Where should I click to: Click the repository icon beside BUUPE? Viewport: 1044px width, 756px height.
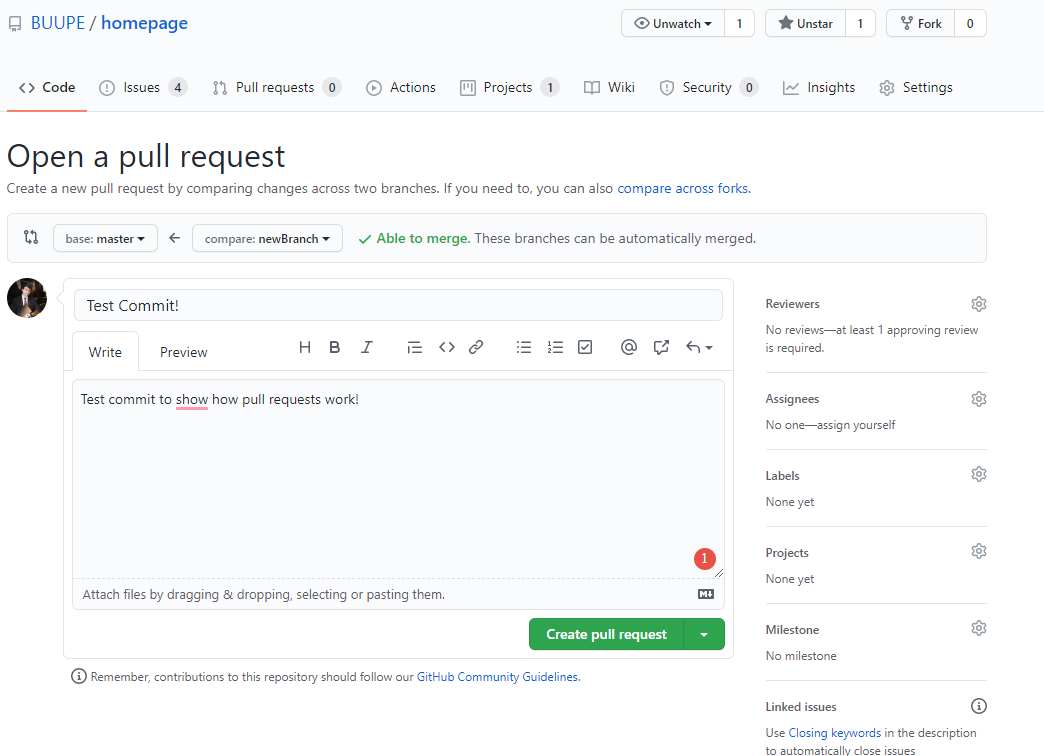[x=15, y=24]
